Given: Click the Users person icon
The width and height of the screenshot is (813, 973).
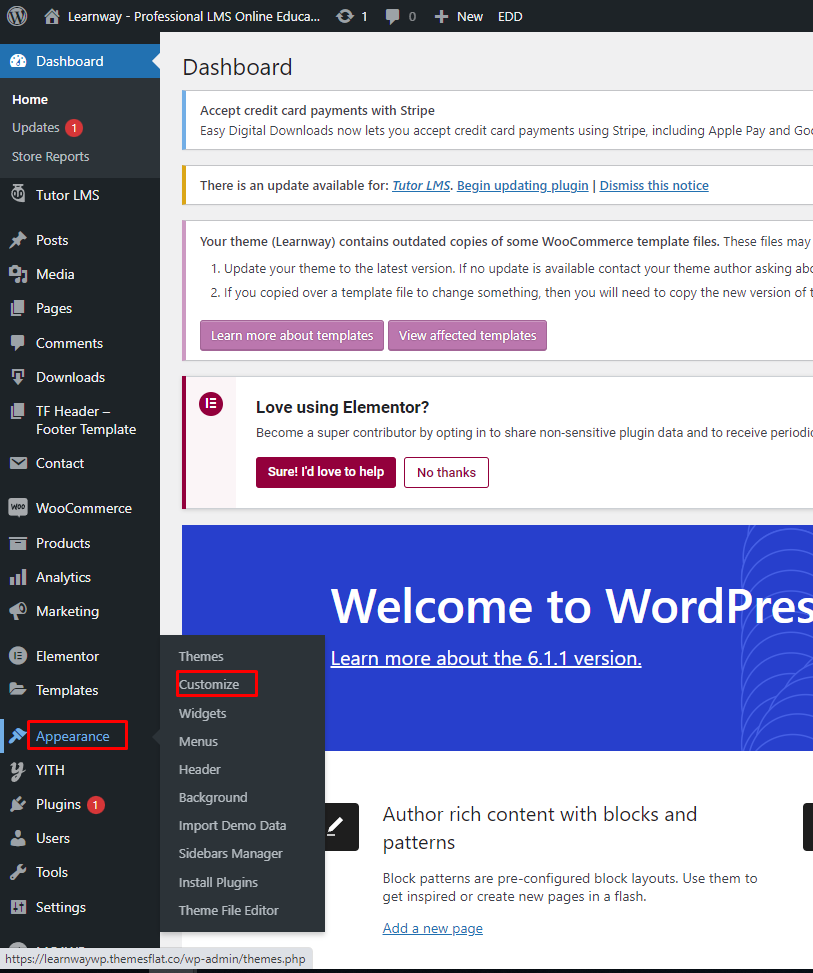Looking at the screenshot, I should click(18, 838).
